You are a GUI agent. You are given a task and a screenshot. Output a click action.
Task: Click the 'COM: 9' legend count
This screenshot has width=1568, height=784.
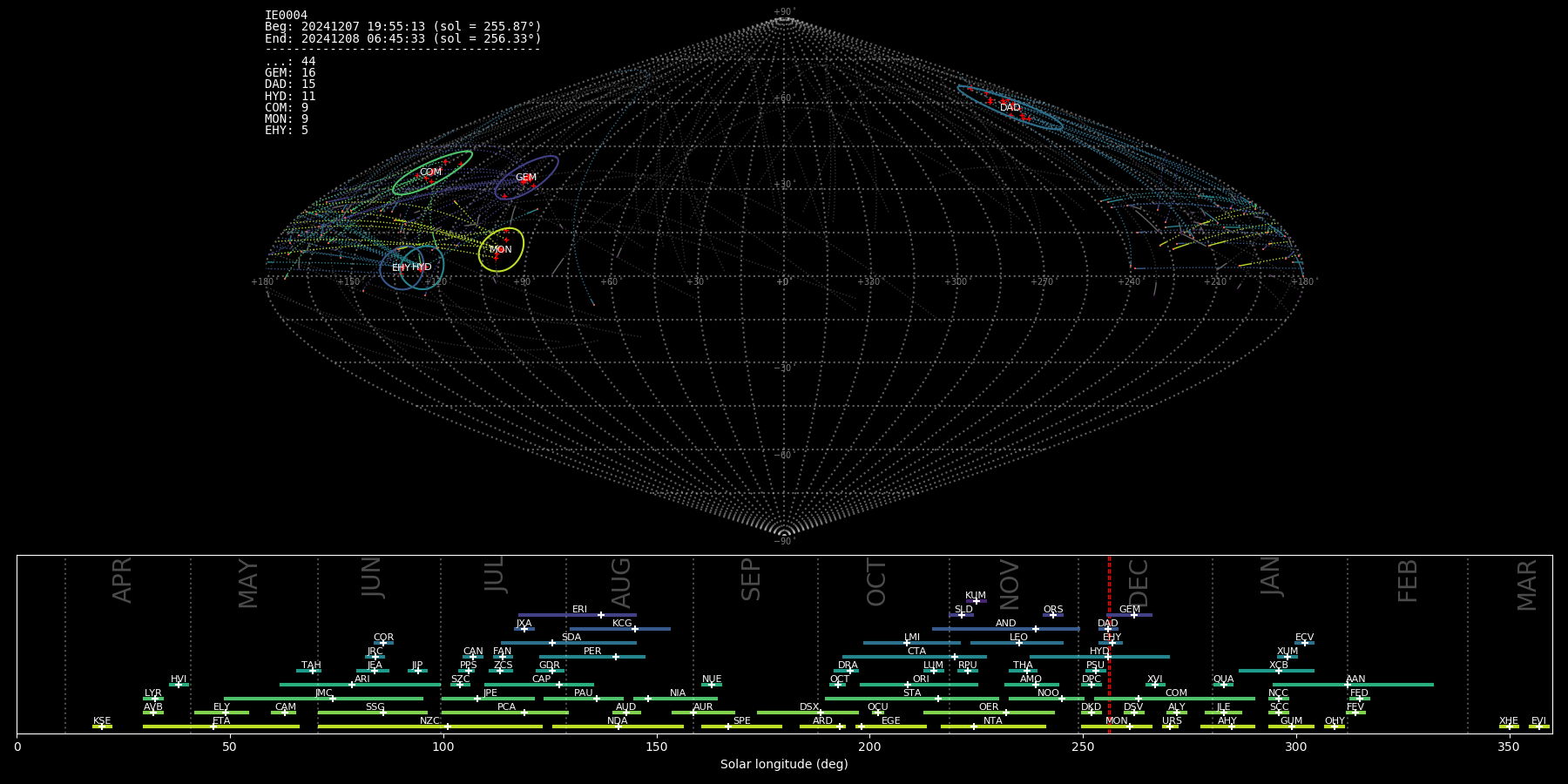[x=287, y=107]
